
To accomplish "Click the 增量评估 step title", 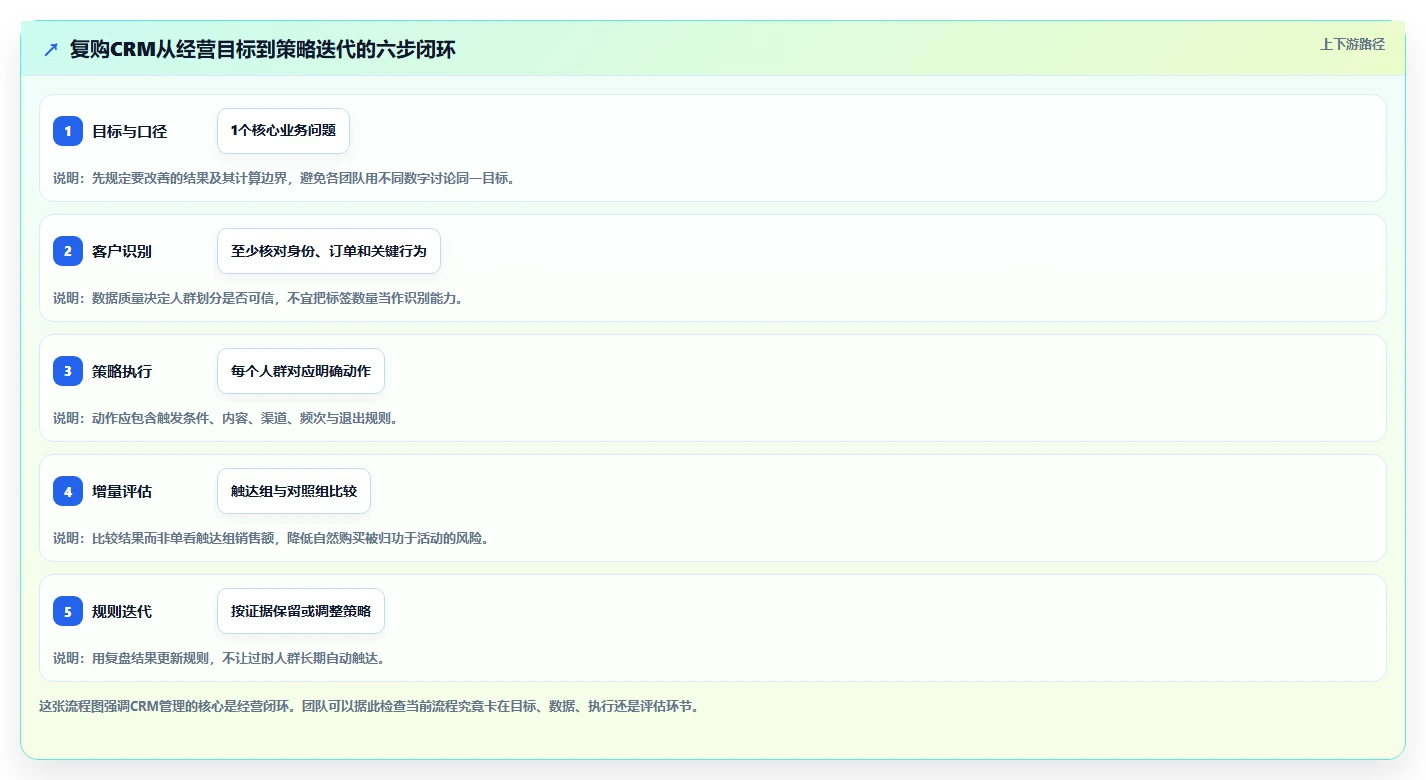I will (x=122, y=491).
